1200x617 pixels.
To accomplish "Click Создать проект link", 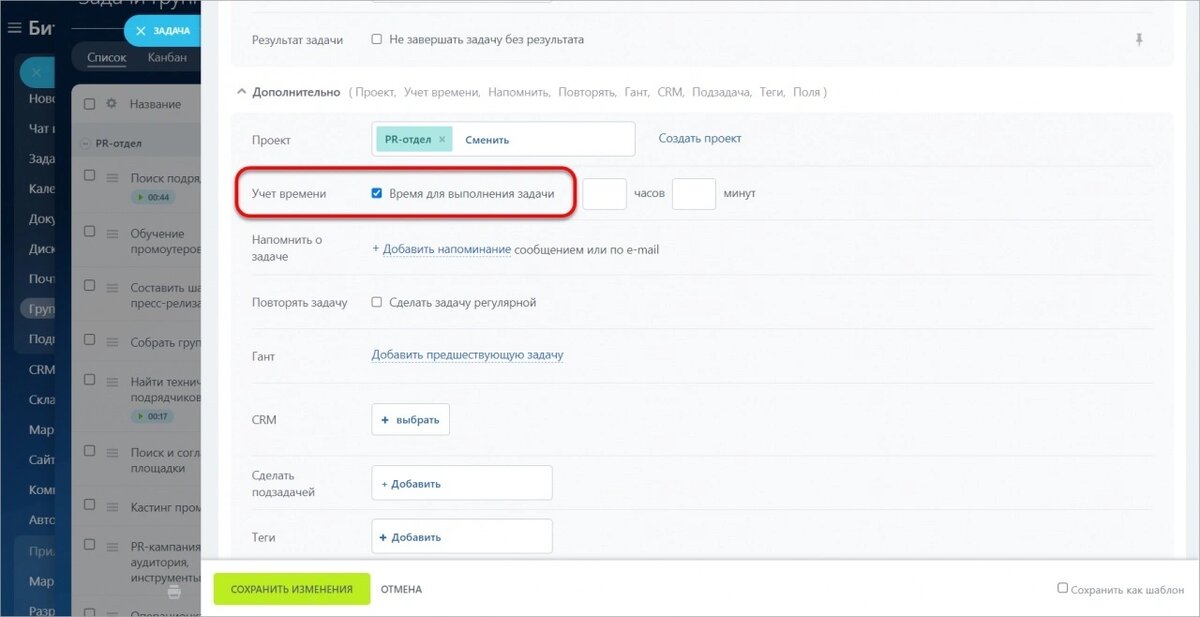I will point(700,138).
